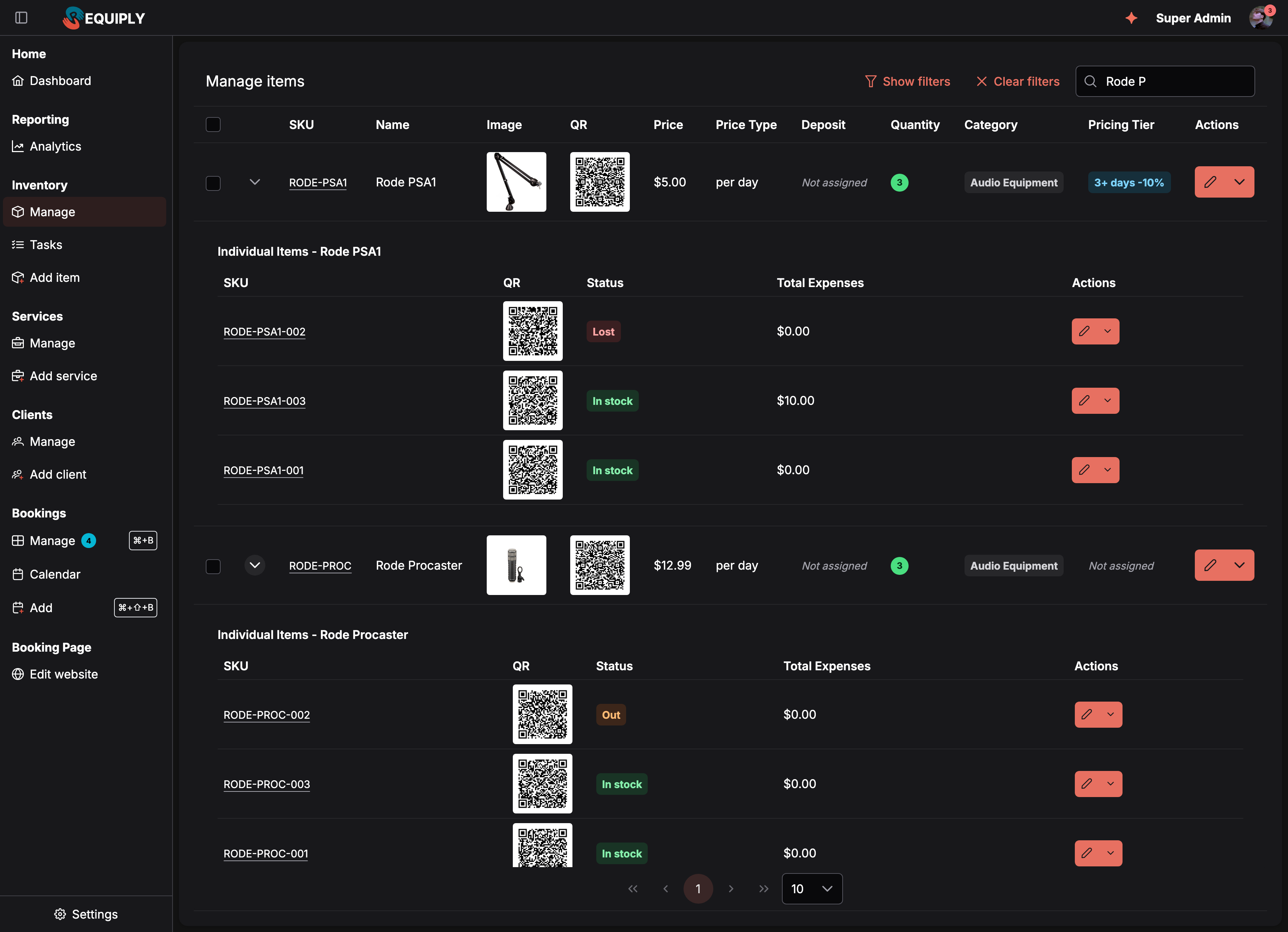Screen dimensions: 1288x932
Task: Toggle the select-all checkbox in header
Action: coord(213,125)
